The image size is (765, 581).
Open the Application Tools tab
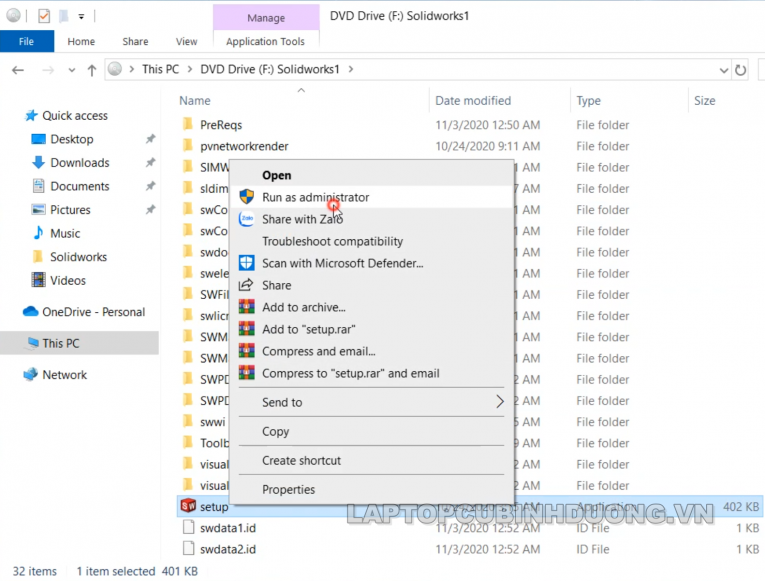(265, 41)
